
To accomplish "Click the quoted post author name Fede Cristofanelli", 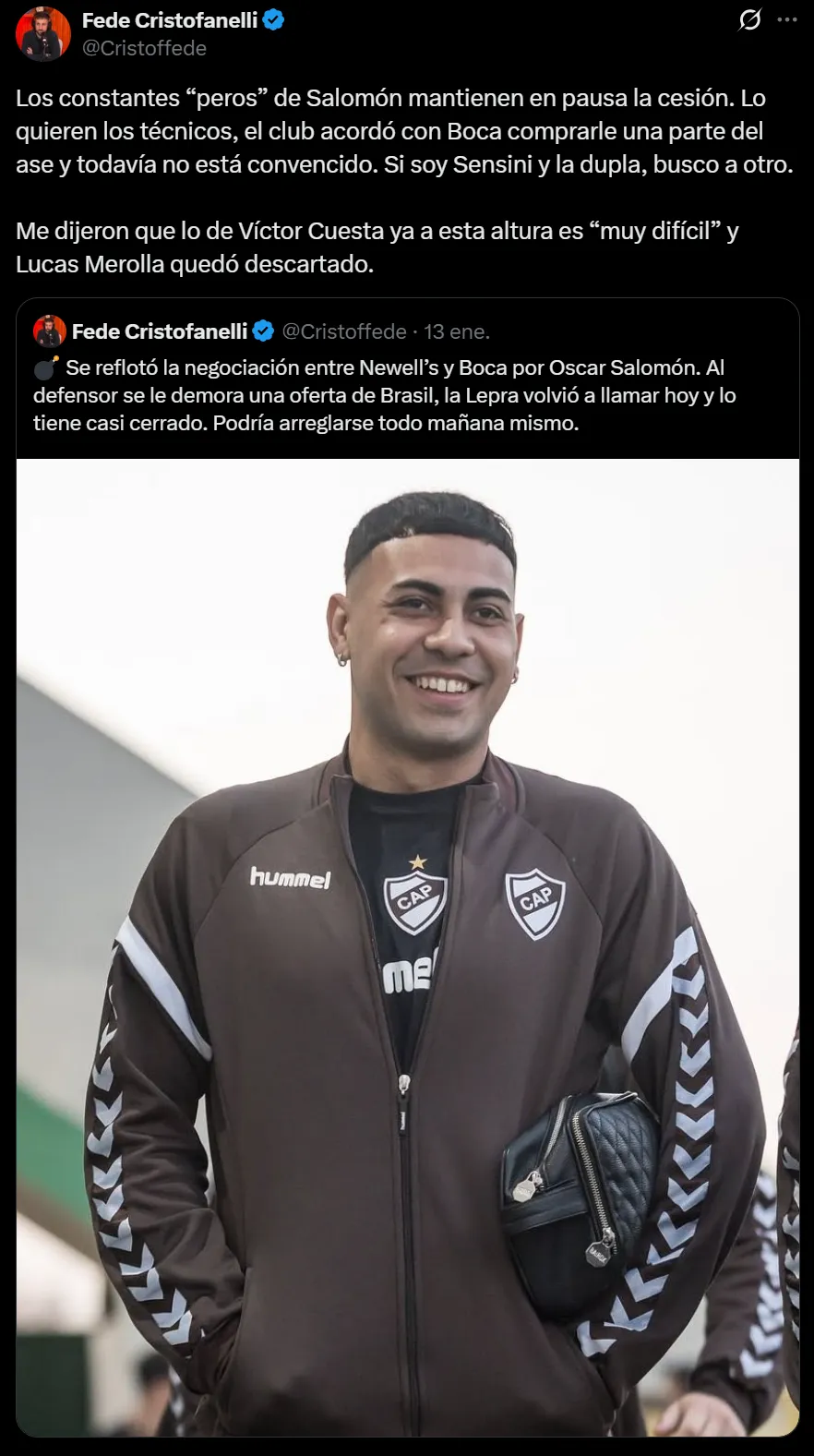I will (160, 331).
